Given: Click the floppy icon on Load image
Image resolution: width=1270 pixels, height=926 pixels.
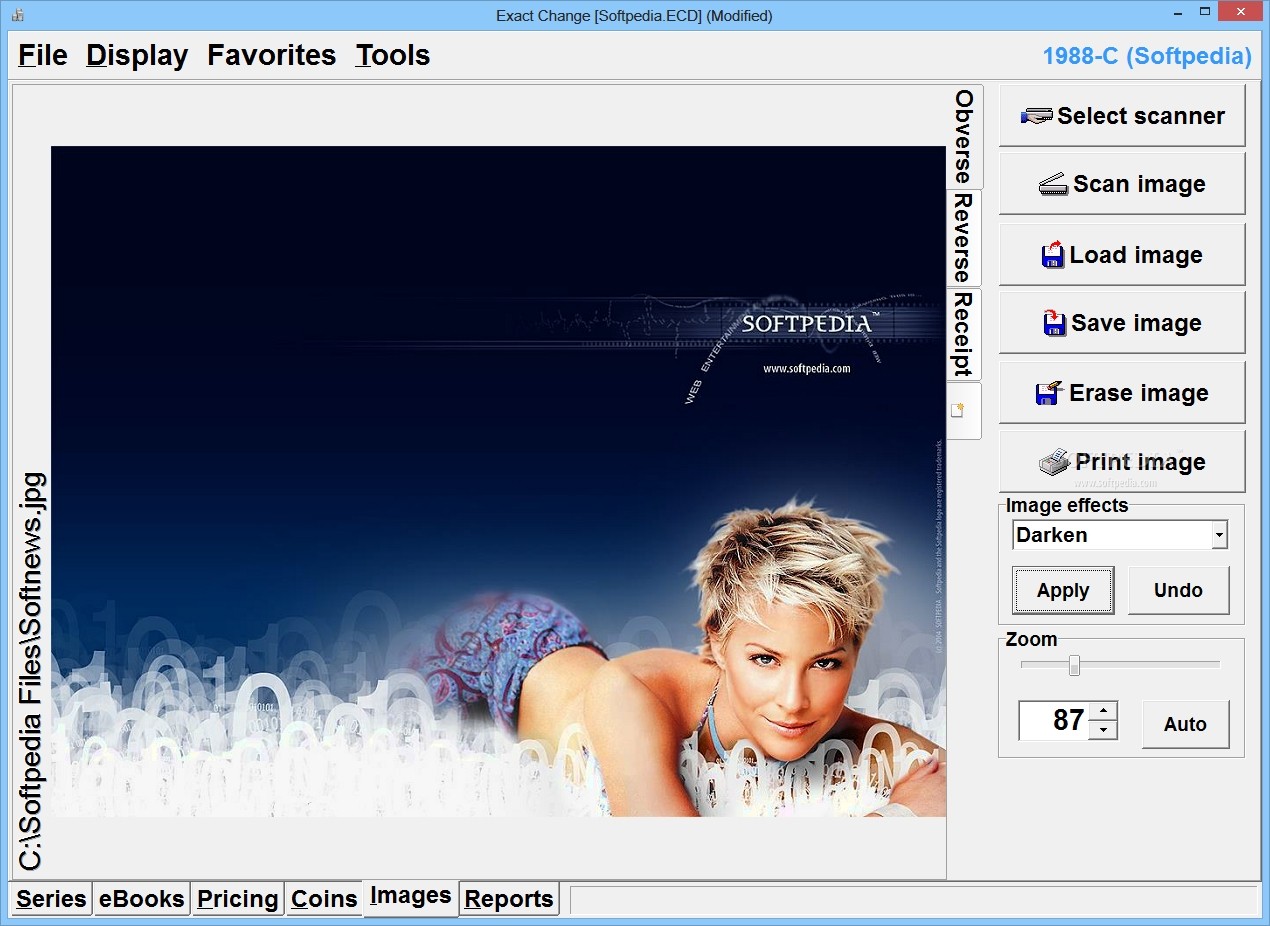Looking at the screenshot, I should [1053, 255].
